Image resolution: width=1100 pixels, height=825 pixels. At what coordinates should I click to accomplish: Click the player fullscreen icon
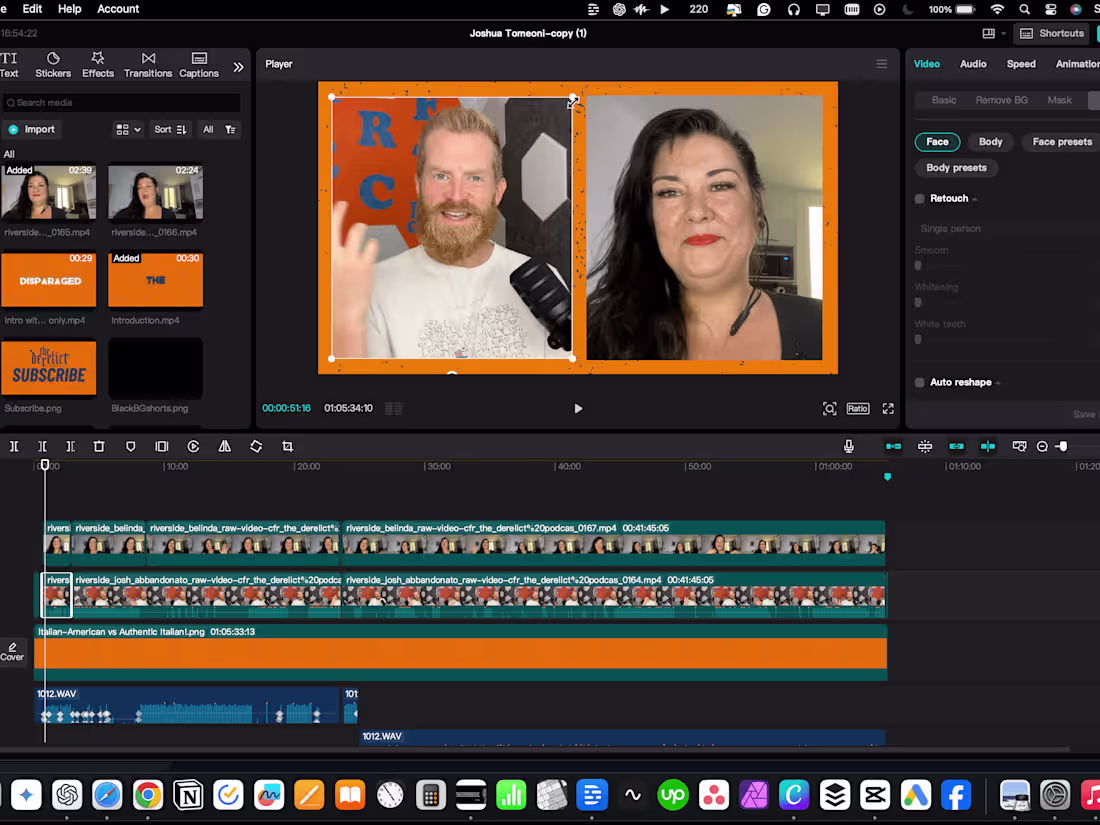pyautogui.click(x=888, y=409)
